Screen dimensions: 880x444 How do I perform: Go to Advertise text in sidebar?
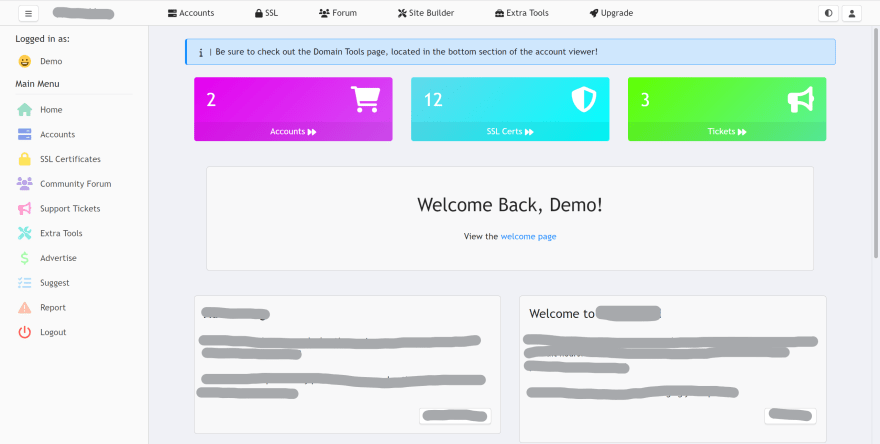coord(58,258)
